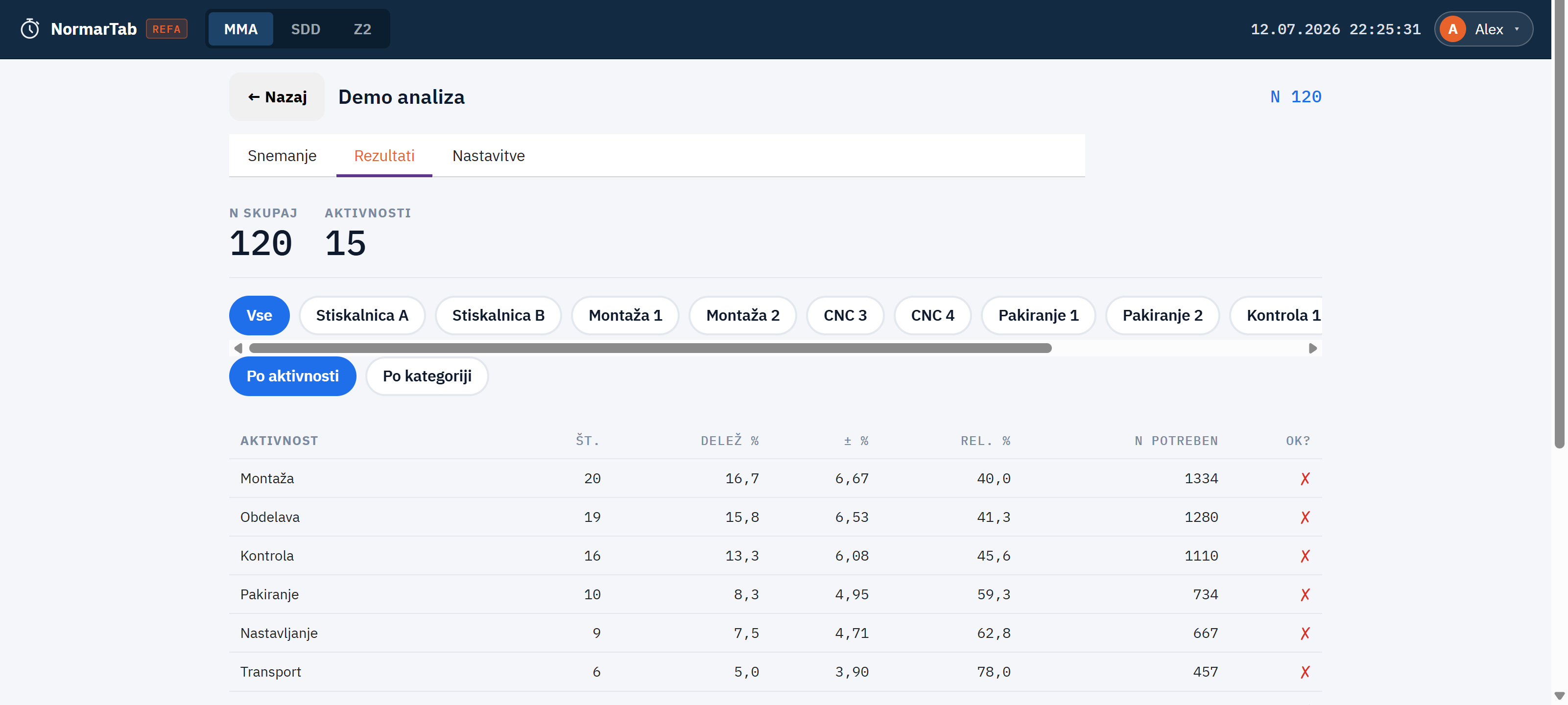
Task: Filter by Stiskalnica A
Action: 362,315
